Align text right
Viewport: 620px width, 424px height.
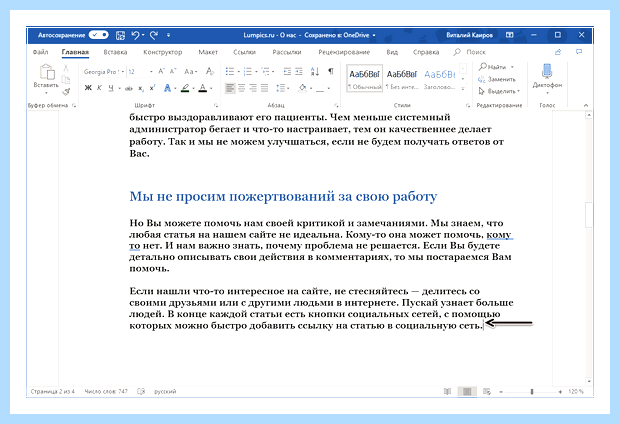click(253, 88)
